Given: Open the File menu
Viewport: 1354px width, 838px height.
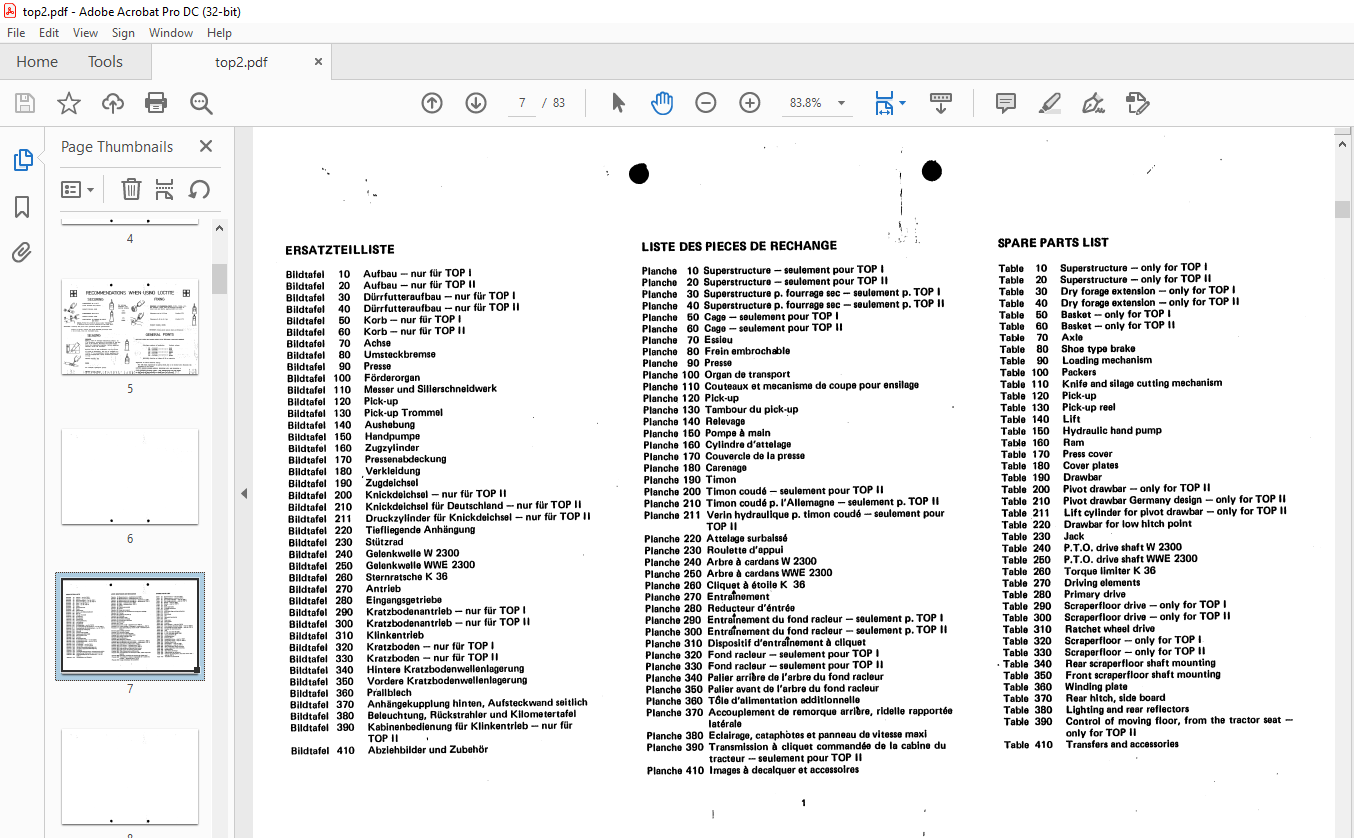Looking at the screenshot, I should tap(16, 33).
